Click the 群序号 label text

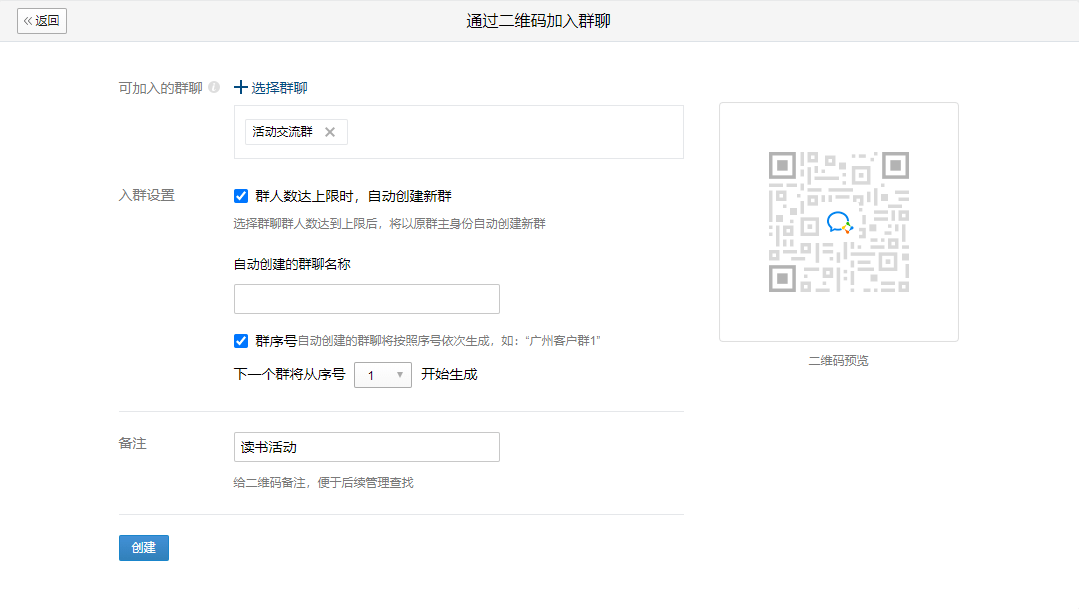[x=276, y=341]
